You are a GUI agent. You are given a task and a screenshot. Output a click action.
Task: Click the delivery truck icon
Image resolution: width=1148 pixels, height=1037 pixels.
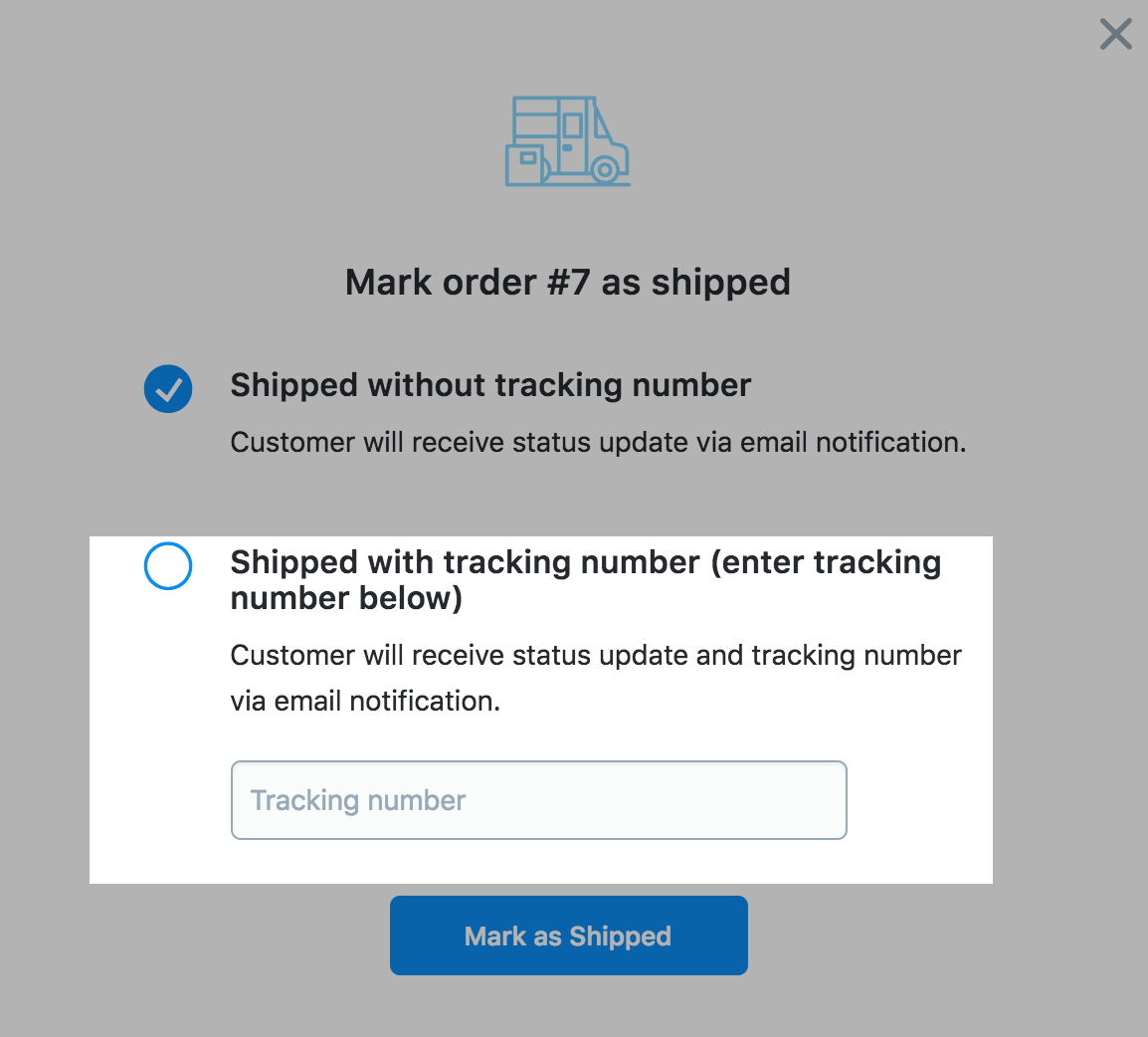pos(567,141)
